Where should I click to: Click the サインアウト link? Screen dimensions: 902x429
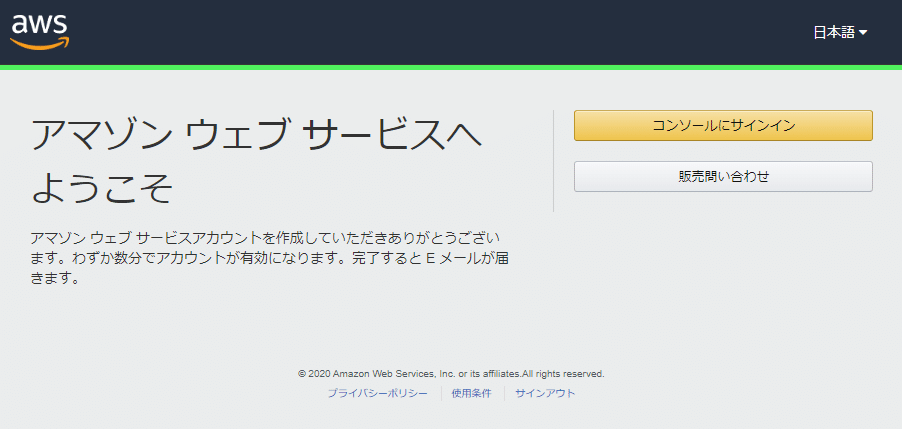[x=545, y=393]
